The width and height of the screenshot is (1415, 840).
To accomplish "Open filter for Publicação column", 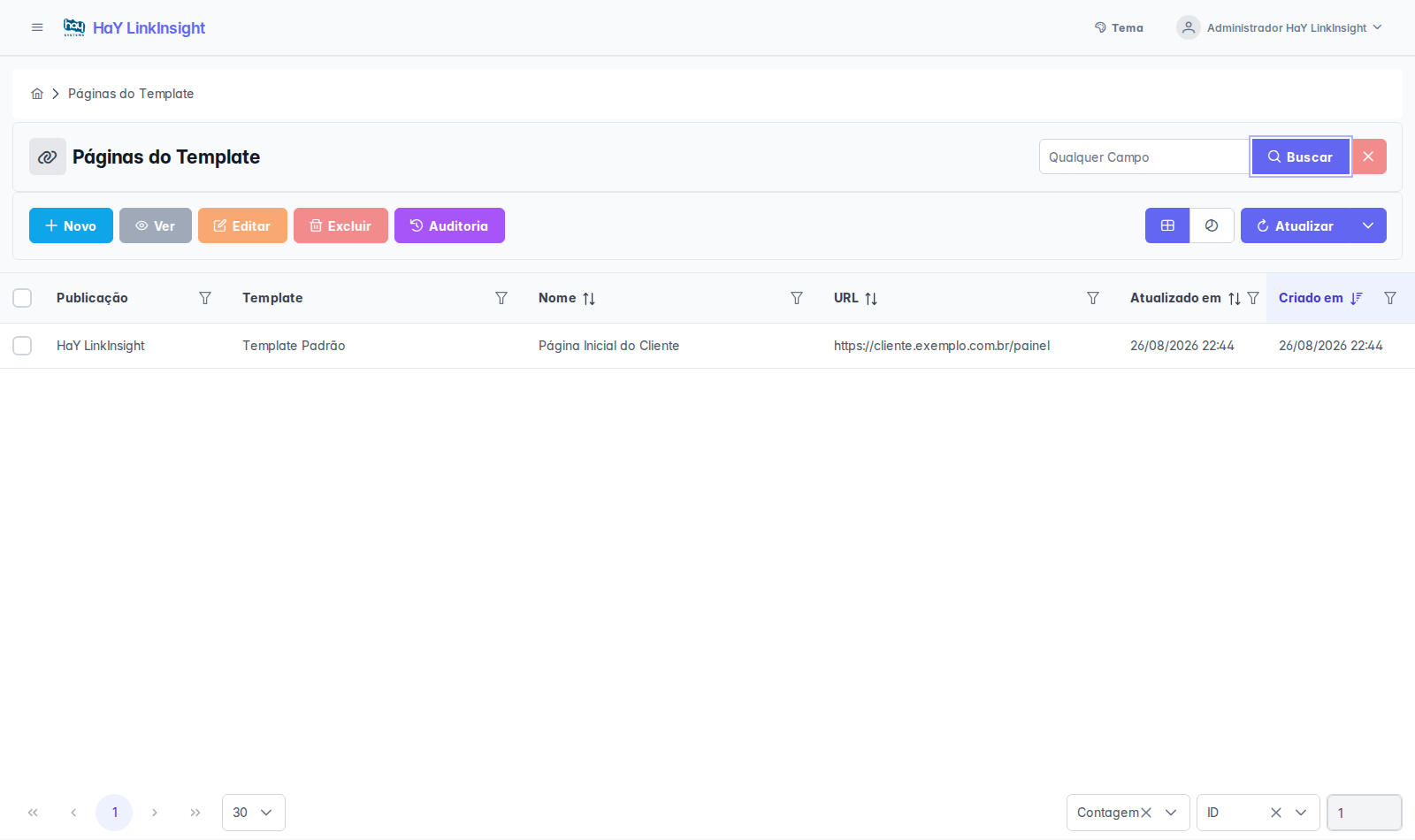I will pyautogui.click(x=205, y=298).
